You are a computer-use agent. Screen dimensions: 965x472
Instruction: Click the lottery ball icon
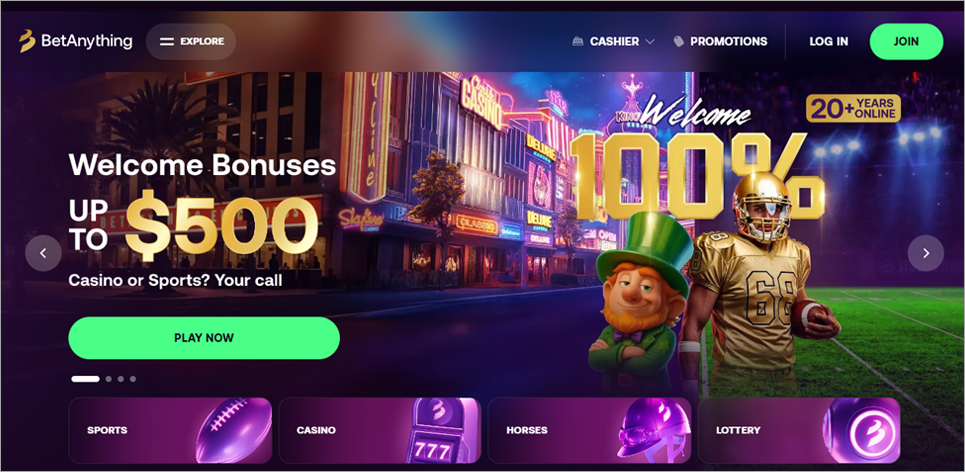pyautogui.click(x=862, y=431)
